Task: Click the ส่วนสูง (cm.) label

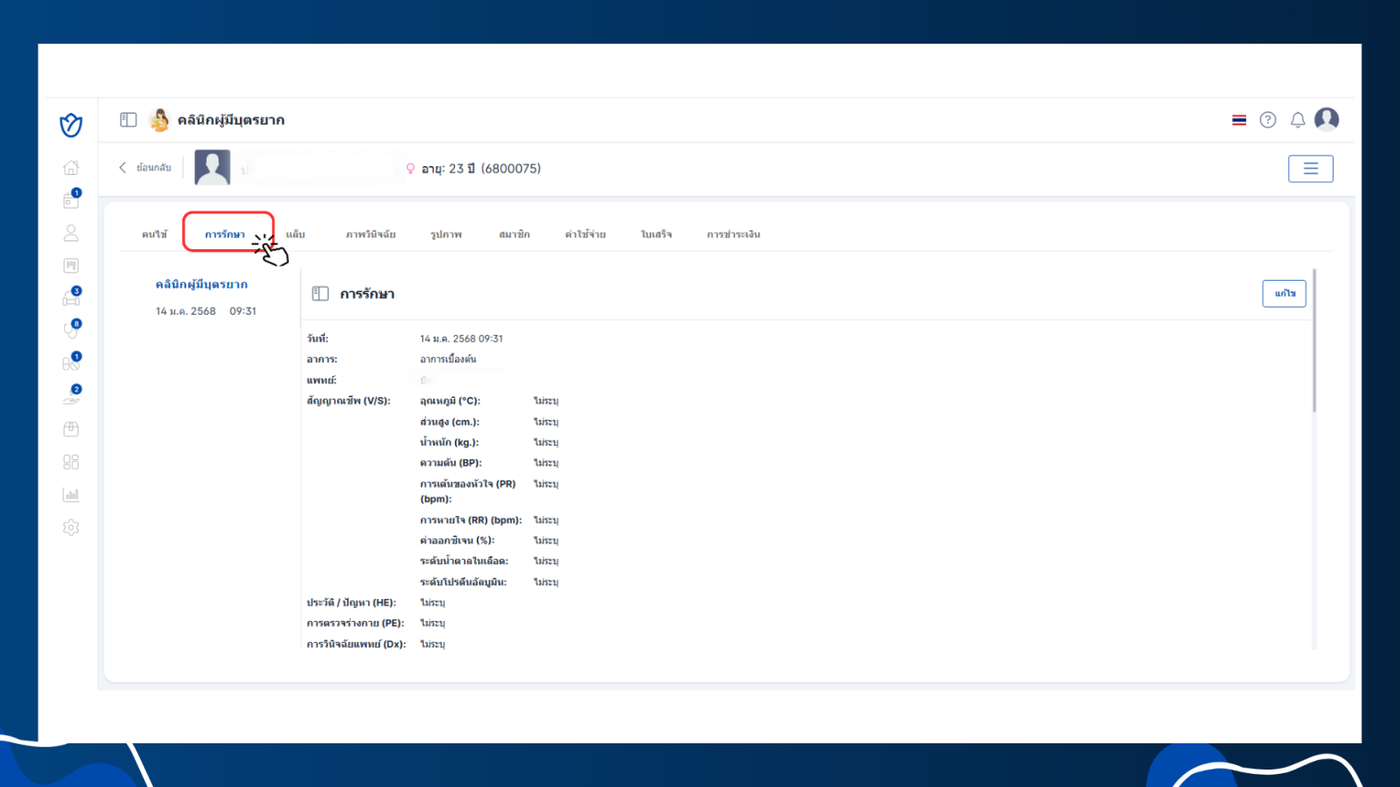Action: tap(450, 422)
